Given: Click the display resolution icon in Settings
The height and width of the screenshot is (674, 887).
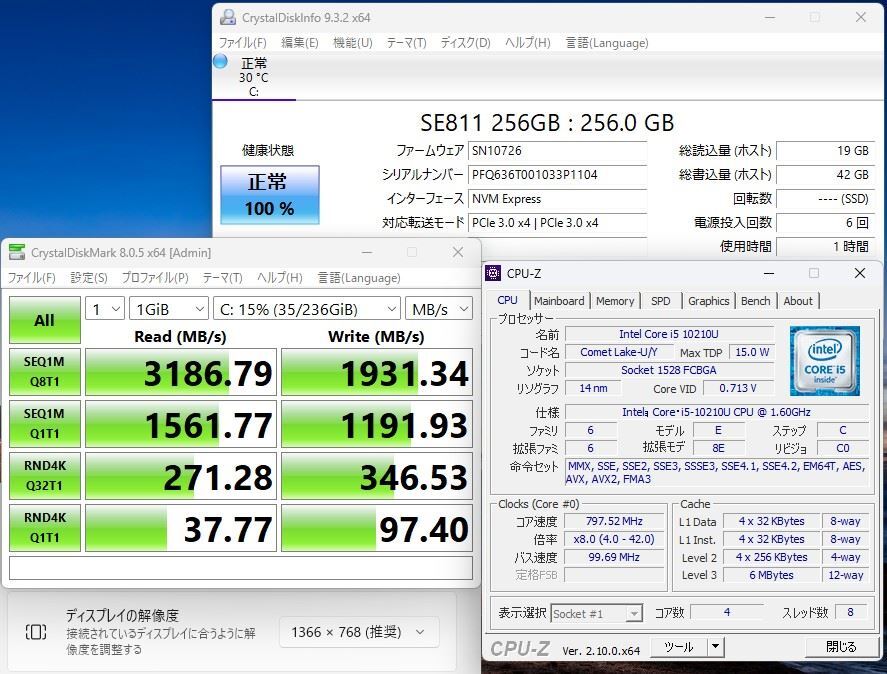Looking at the screenshot, I should pyautogui.click(x=36, y=632).
